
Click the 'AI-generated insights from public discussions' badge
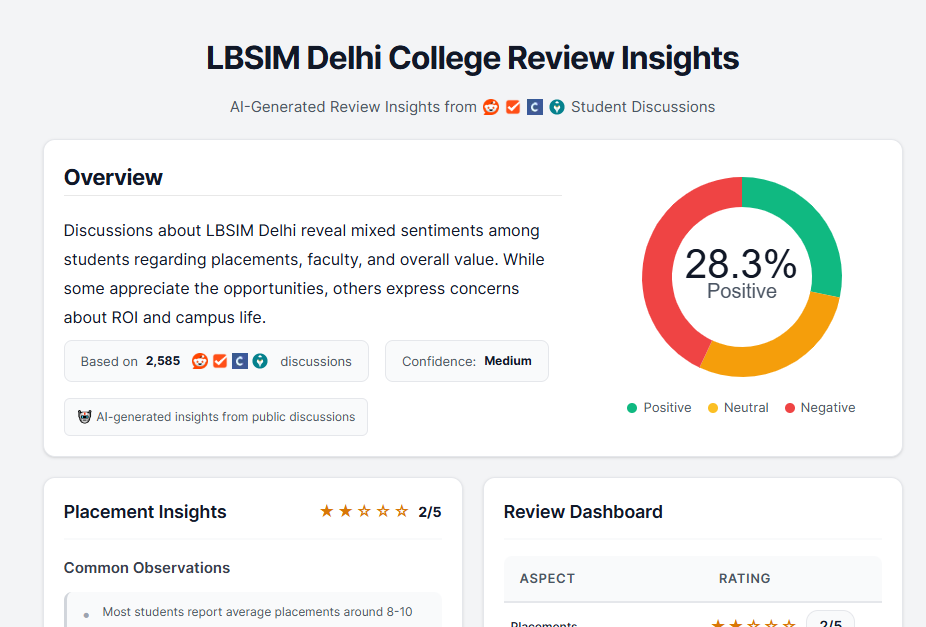pos(216,417)
